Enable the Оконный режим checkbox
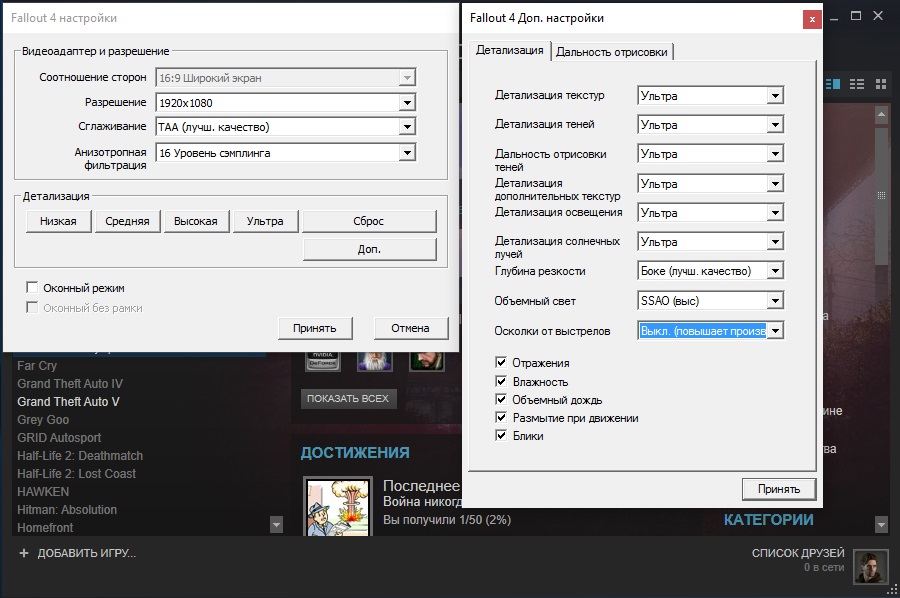Viewport: 900px width, 598px height. [32, 288]
